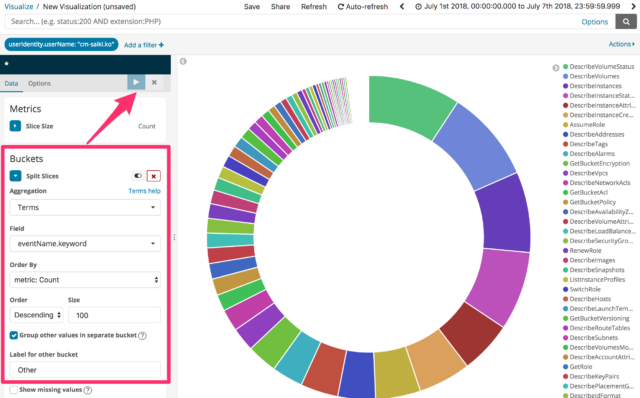Image resolution: width=640 pixels, height=398 pixels.
Task: Open search Options link
Action: (x=595, y=22)
